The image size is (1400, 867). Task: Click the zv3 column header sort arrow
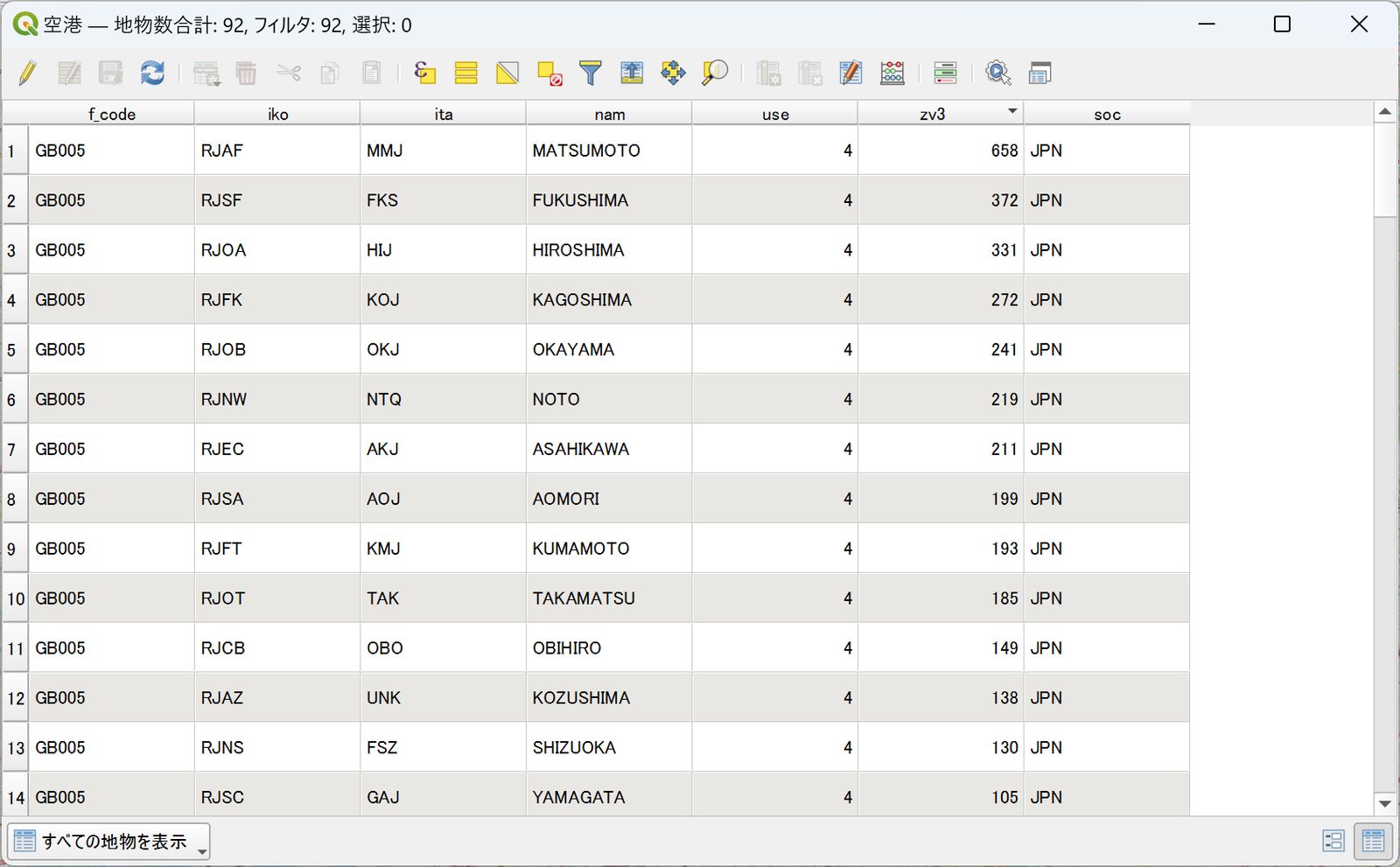(x=1012, y=111)
